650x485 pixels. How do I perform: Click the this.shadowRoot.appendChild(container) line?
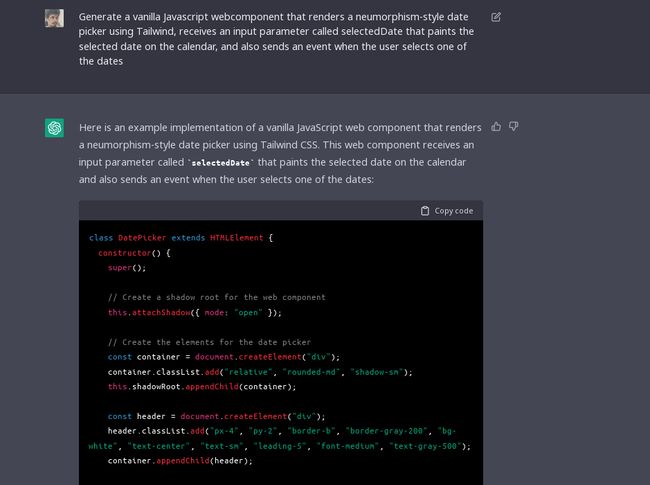pyautogui.click(x=202, y=386)
